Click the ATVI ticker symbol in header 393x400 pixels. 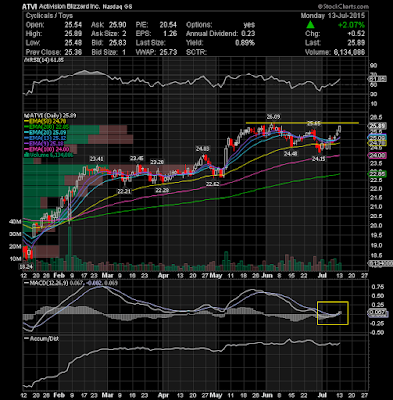(30, 6)
